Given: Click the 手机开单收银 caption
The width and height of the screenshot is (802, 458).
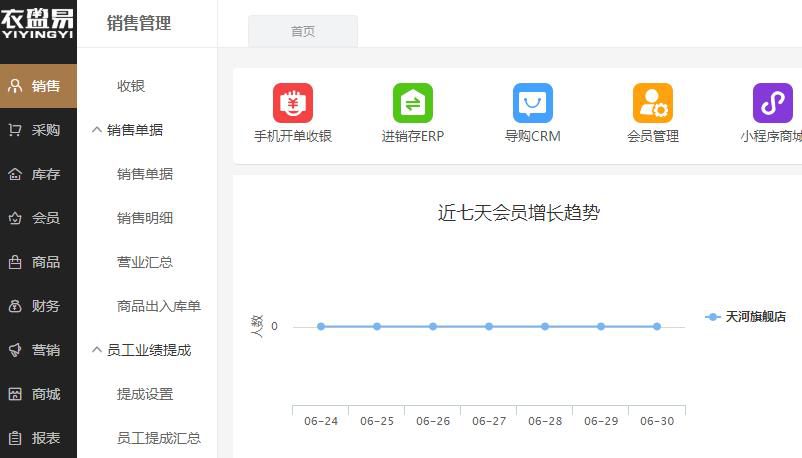Looking at the screenshot, I should [x=293, y=136].
